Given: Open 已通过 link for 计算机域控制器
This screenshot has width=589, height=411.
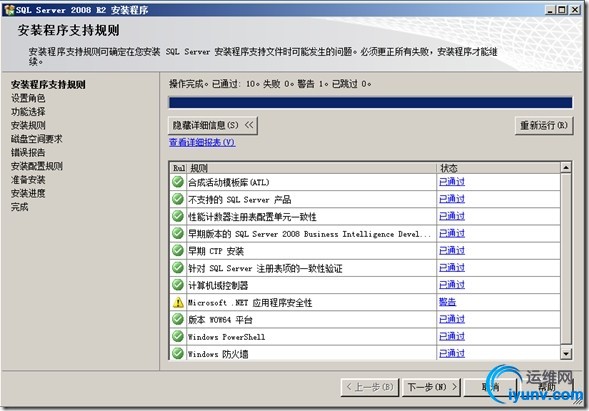Looking at the screenshot, I should (452, 285).
